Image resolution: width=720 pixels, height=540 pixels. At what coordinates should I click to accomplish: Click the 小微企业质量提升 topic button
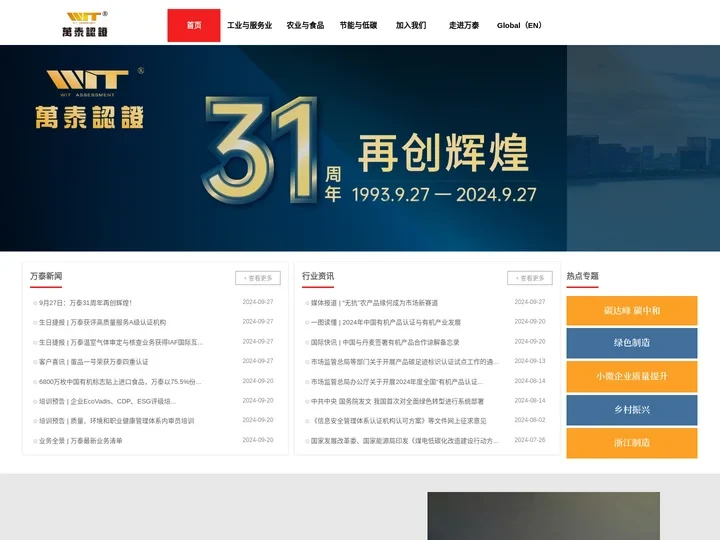632,377
